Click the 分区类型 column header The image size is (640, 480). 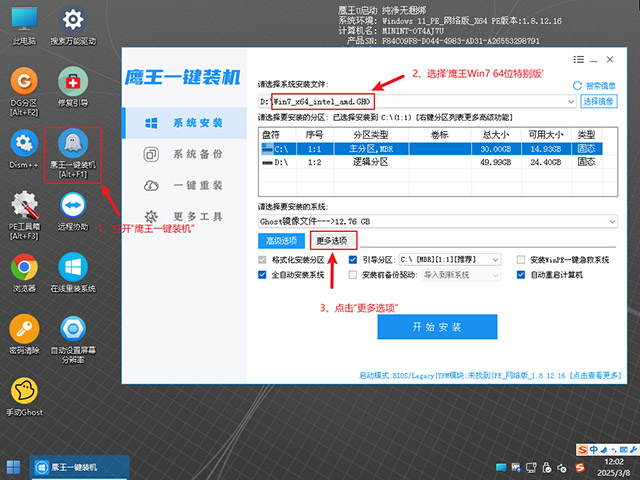pos(371,135)
